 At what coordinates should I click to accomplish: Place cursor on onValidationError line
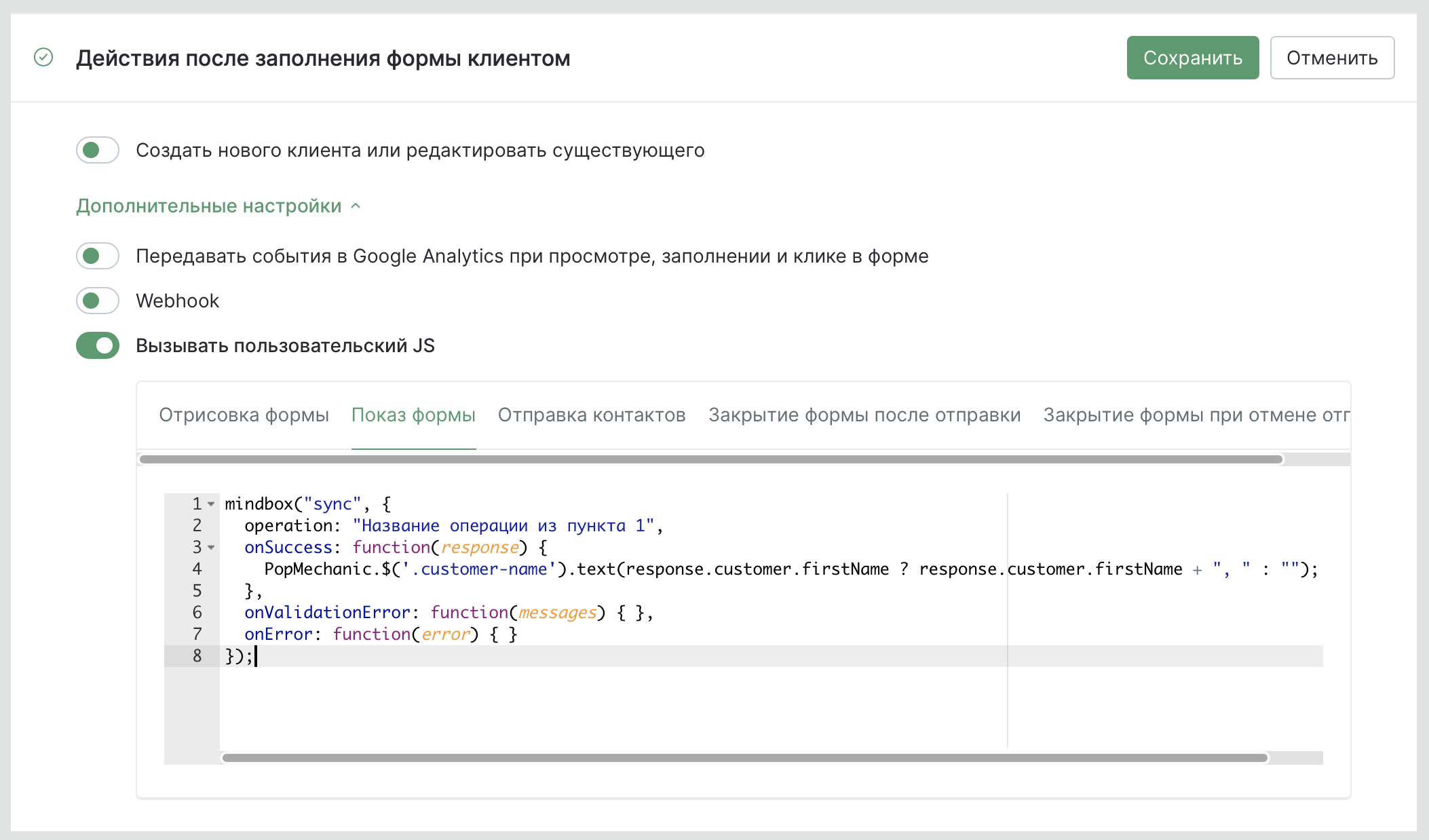449,613
